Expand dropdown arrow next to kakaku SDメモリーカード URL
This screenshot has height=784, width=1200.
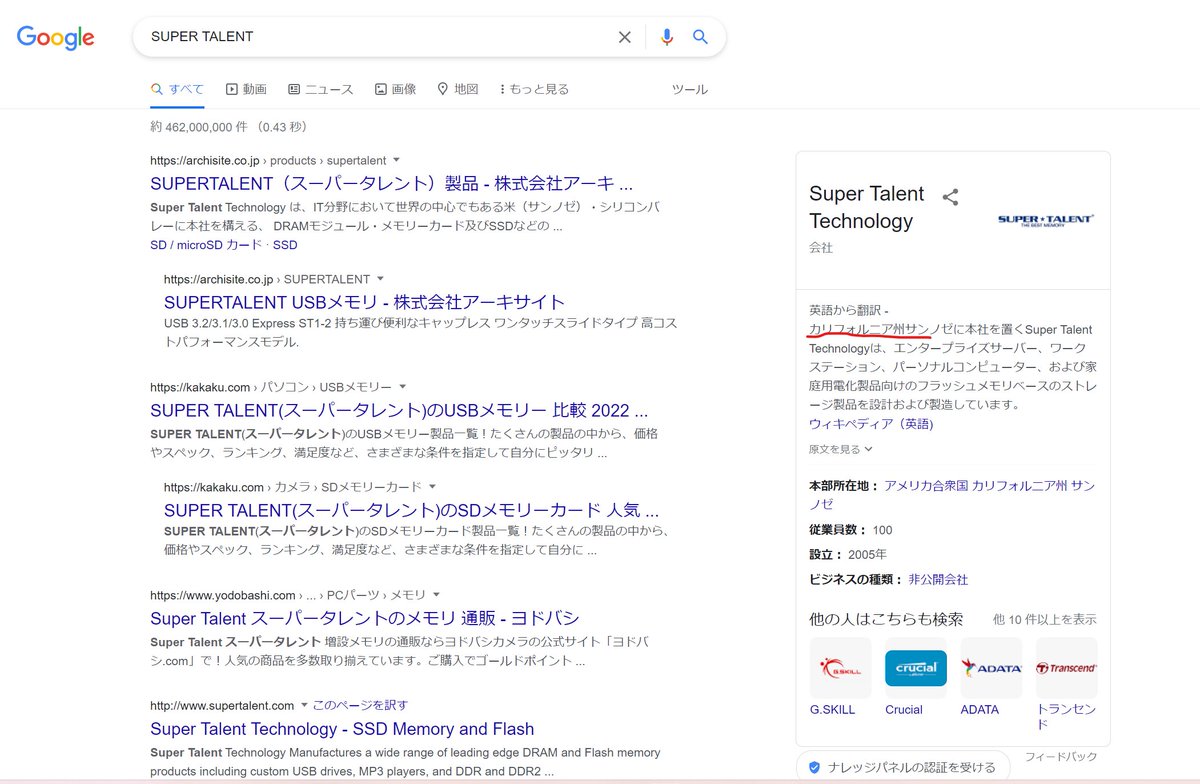[x=432, y=487]
